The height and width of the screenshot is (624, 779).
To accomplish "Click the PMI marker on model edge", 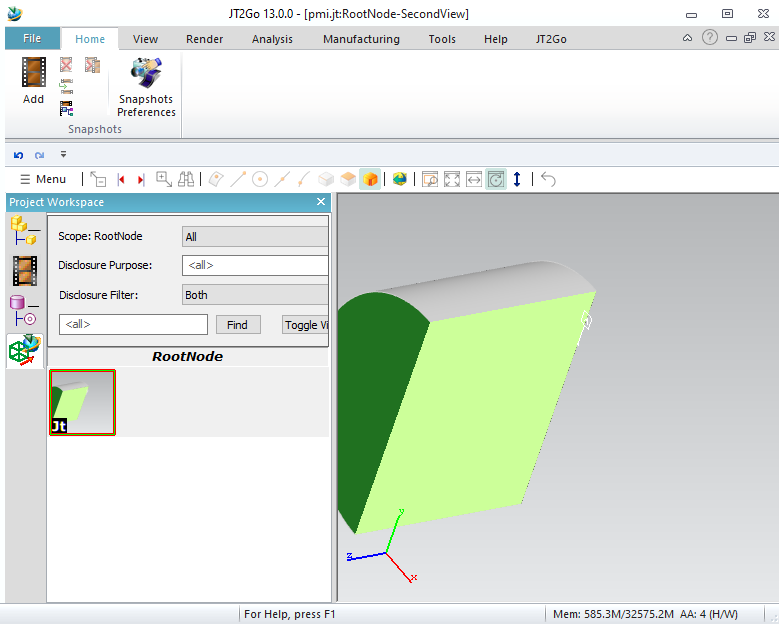I will tap(586, 320).
